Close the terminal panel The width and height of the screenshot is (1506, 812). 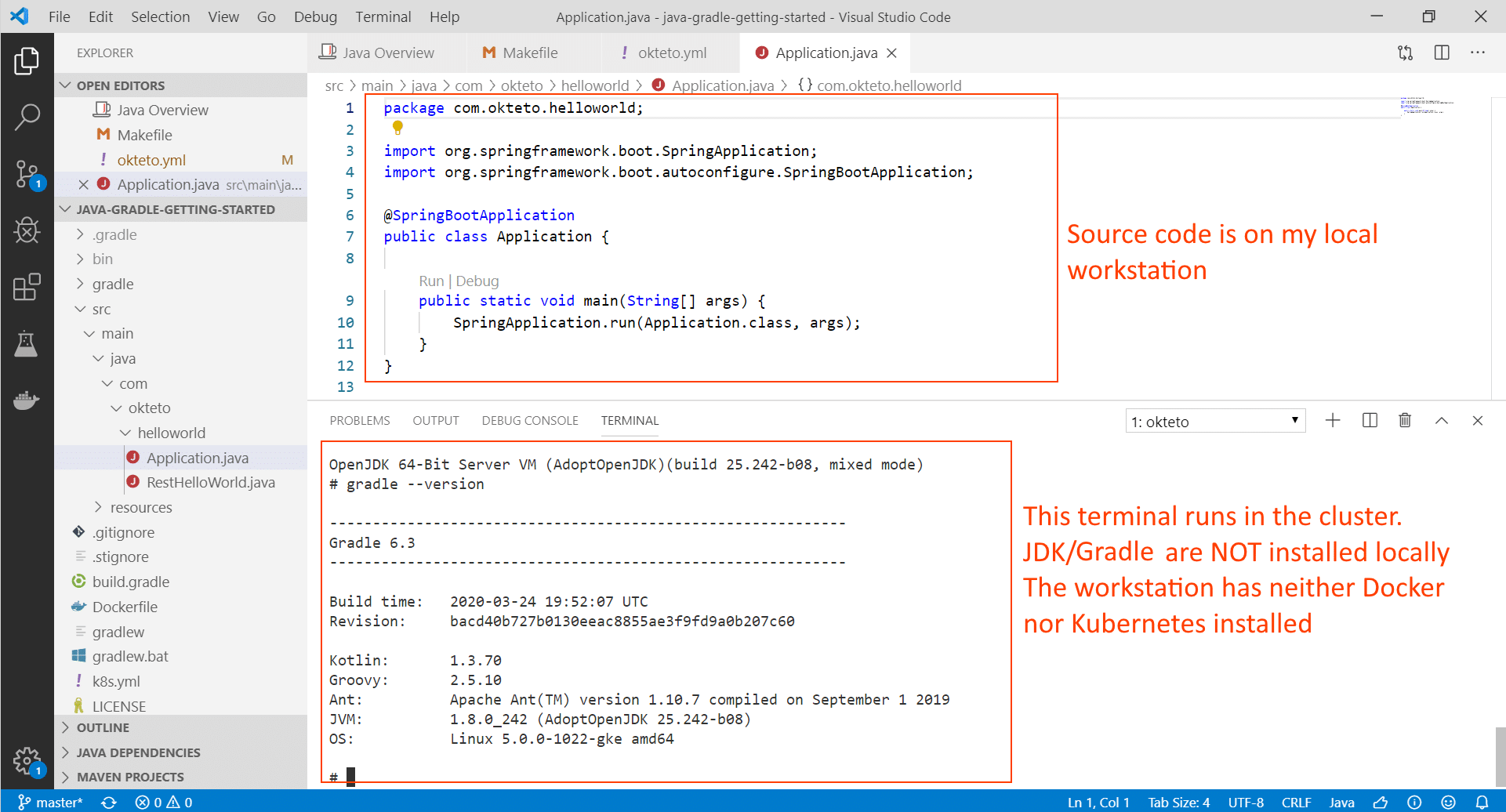coord(1478,421)
